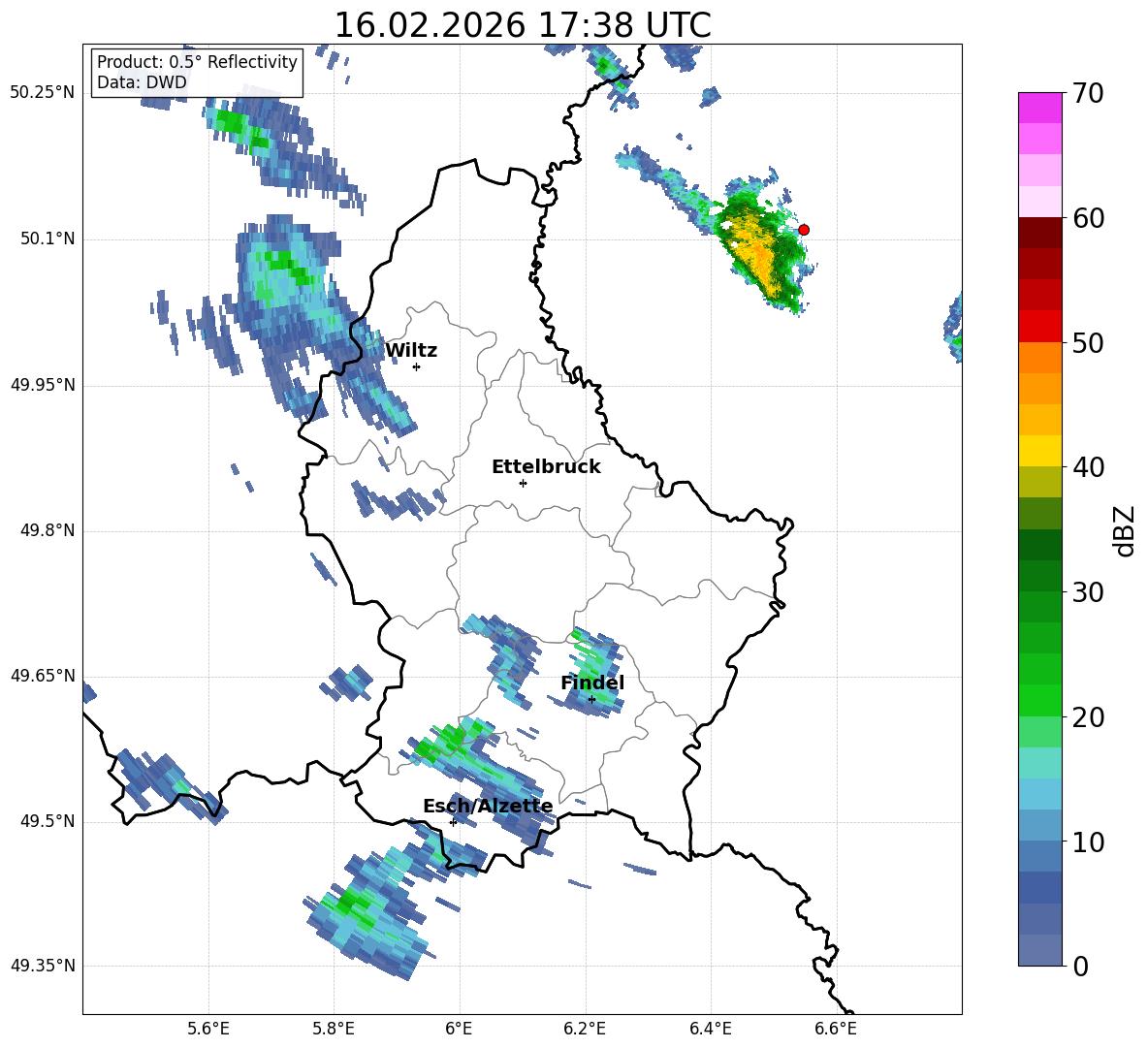The image size is (1148, 1048).
Task: Pick the magenta swatch at top of colorbar
Action: point(1039,108)
